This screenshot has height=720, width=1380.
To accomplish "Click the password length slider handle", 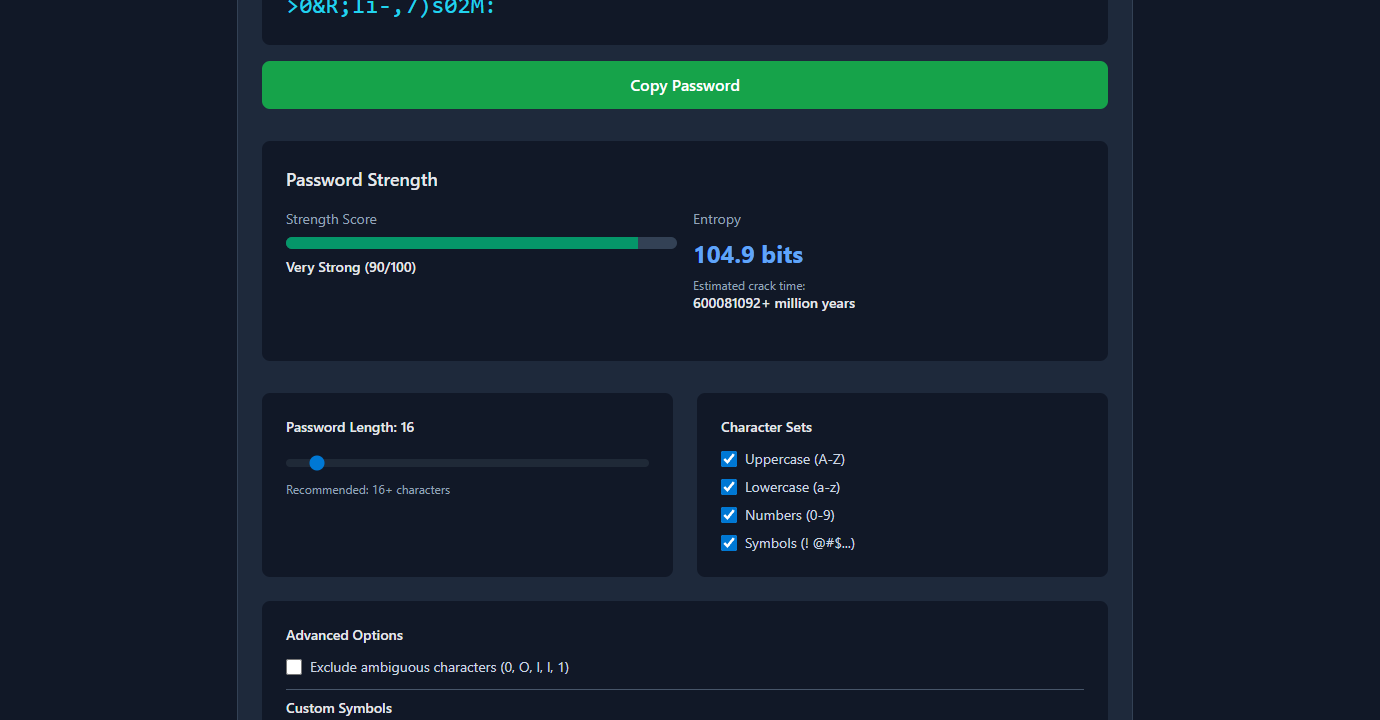I will pyautogui.click(x=317, y=463).
